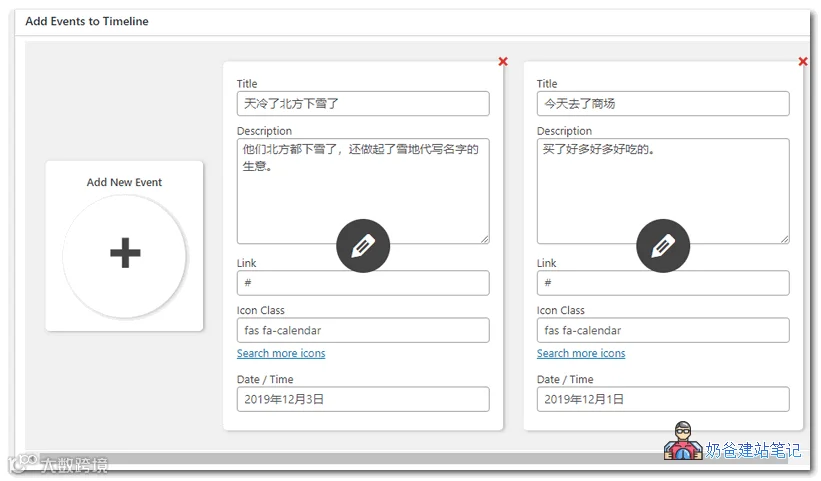Open date picker showing 2019年12月3日
Viewport: 821px width, 481px height.
click(363, 399)
